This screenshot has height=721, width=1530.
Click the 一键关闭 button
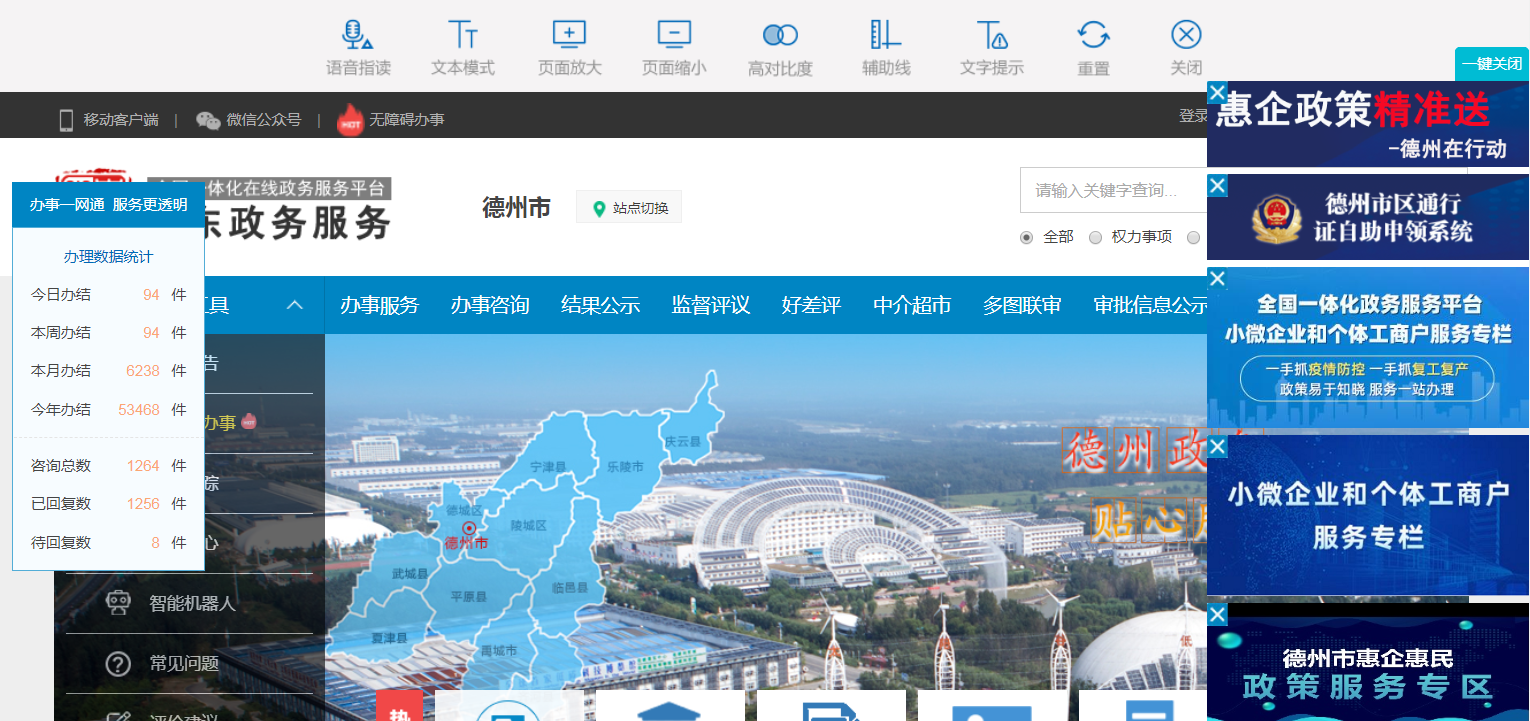(1490, 63)
